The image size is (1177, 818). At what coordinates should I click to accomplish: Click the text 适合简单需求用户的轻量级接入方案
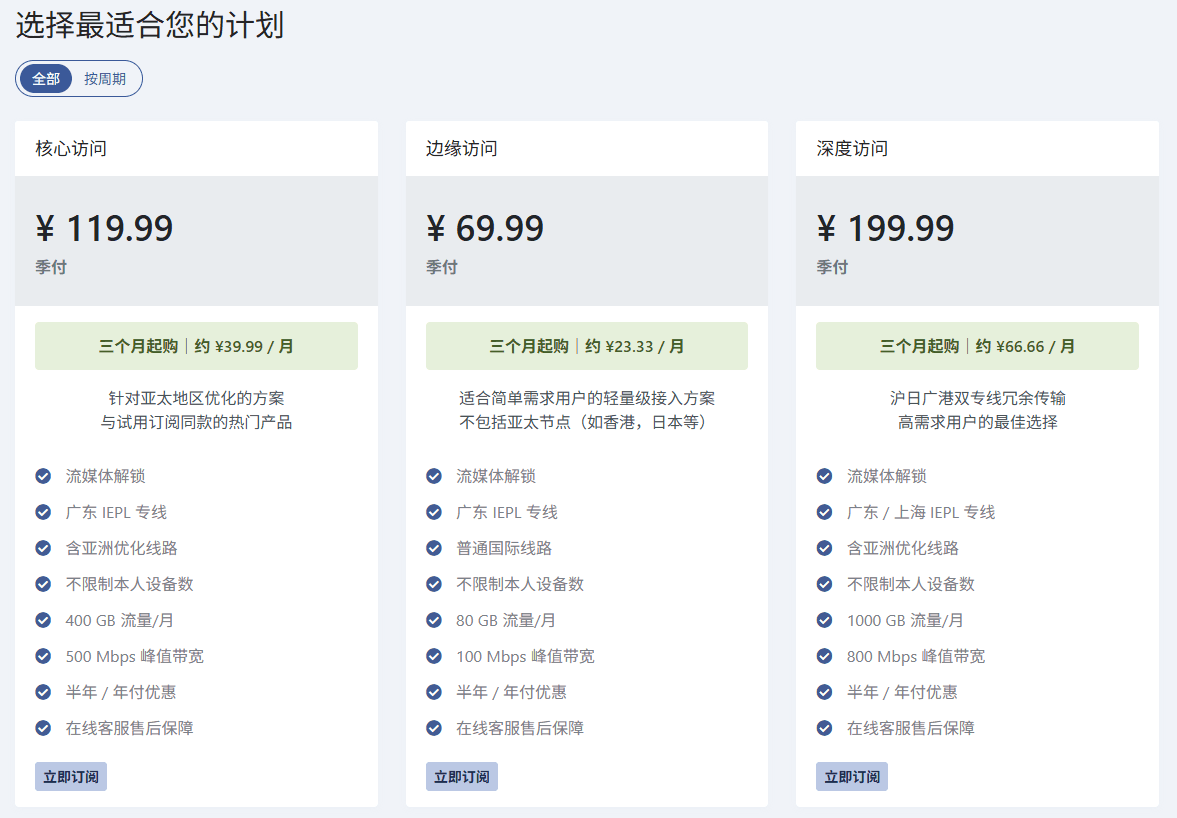coord(587,398)
